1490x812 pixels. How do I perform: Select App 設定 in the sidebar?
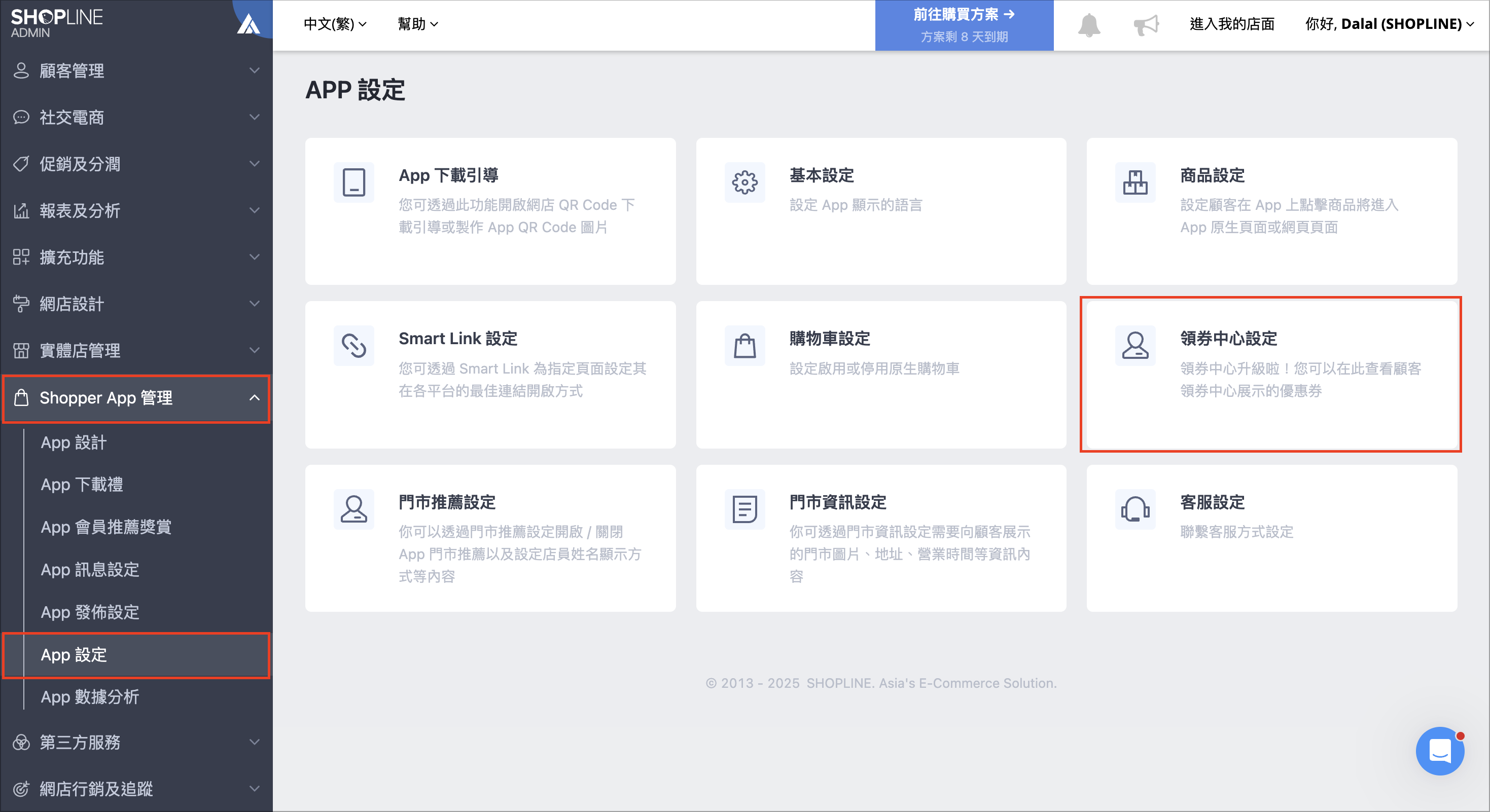click(x=136, y=655)
